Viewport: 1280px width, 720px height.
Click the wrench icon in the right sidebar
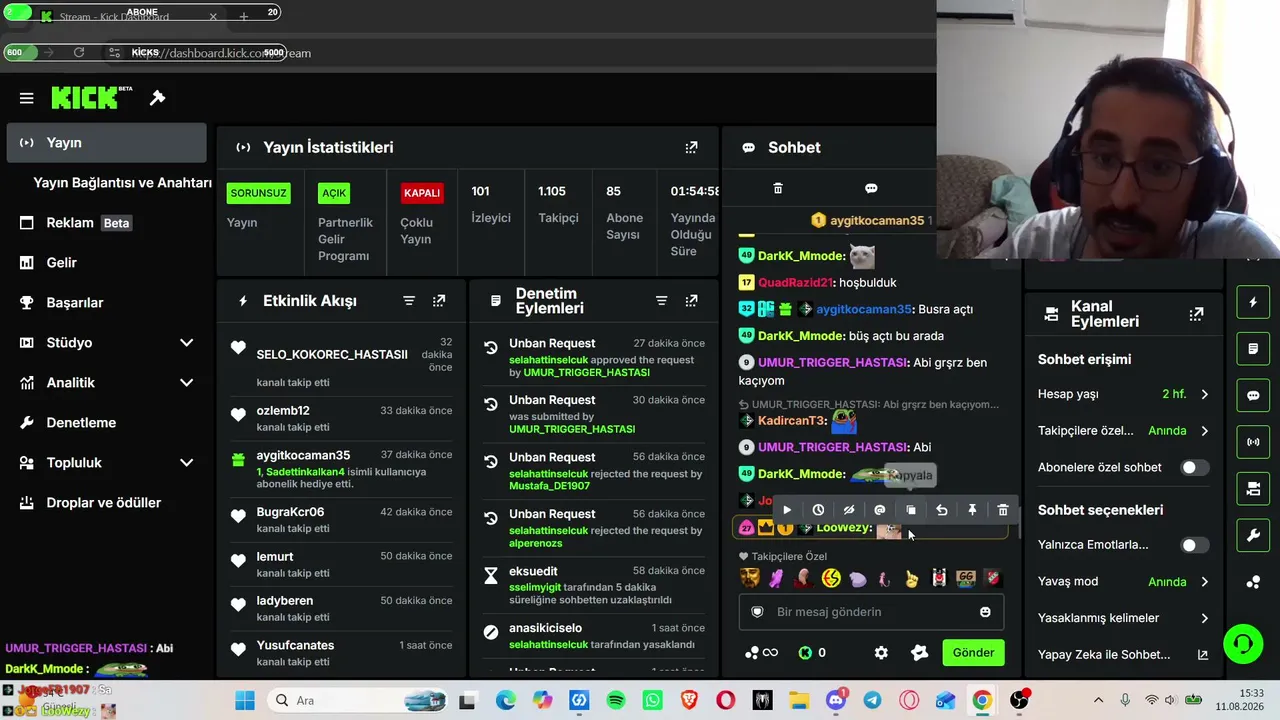[1253, 536]
